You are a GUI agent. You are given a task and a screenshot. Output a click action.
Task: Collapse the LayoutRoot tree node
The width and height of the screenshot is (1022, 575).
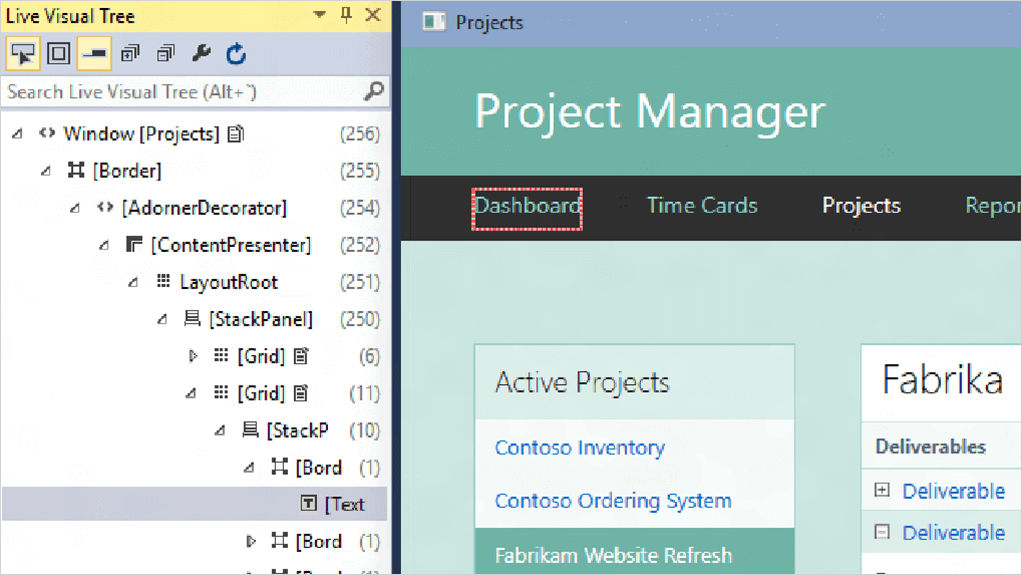point(134,283)
